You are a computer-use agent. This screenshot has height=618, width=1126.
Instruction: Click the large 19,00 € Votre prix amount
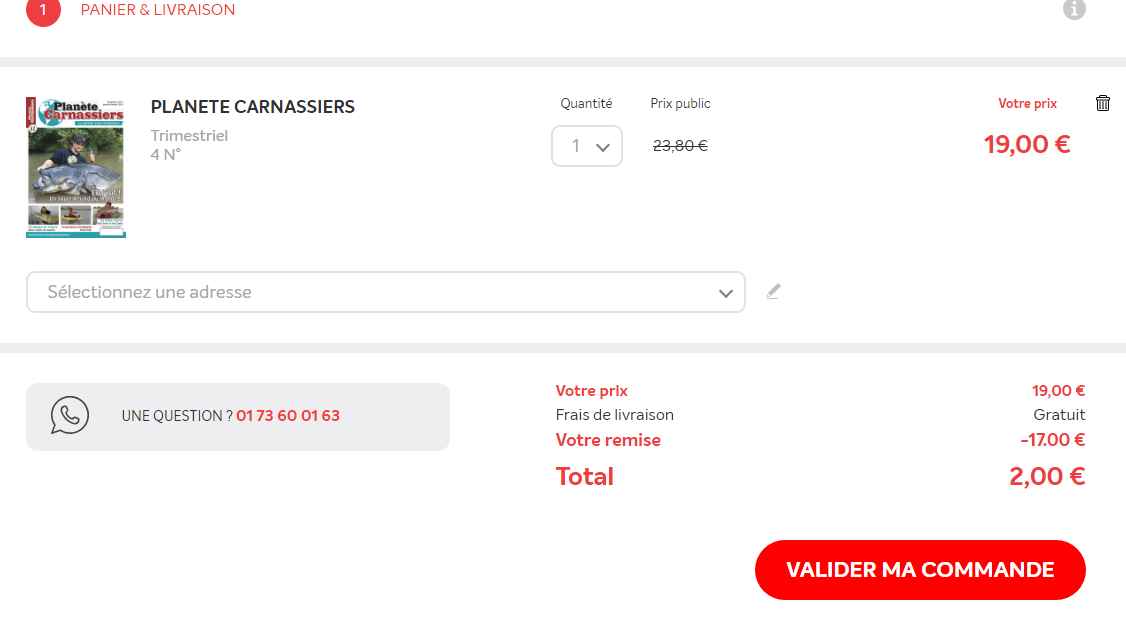1027,144
